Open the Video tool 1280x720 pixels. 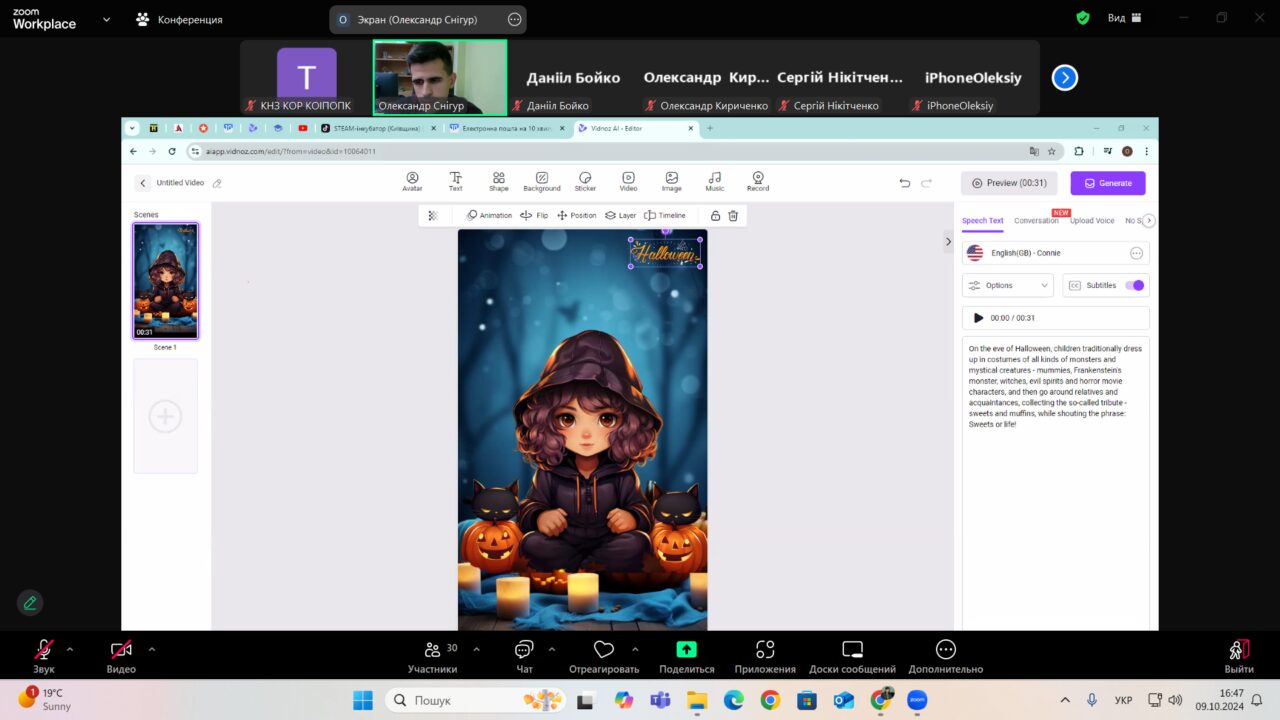coord(628,181)
